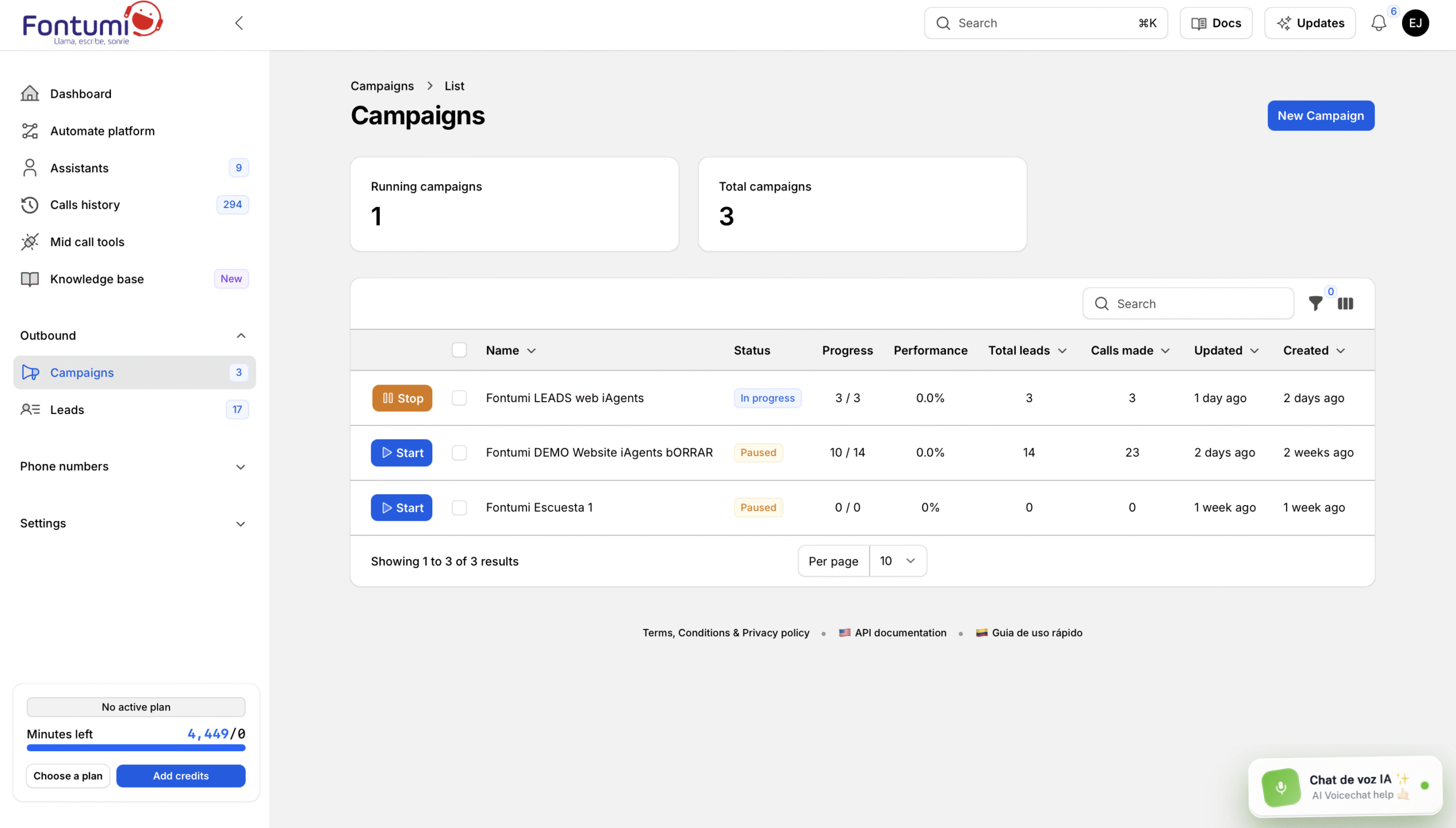Open the EJ user avatar menu
Viewport: 1456px width, 828px height.
point(1415,23)
